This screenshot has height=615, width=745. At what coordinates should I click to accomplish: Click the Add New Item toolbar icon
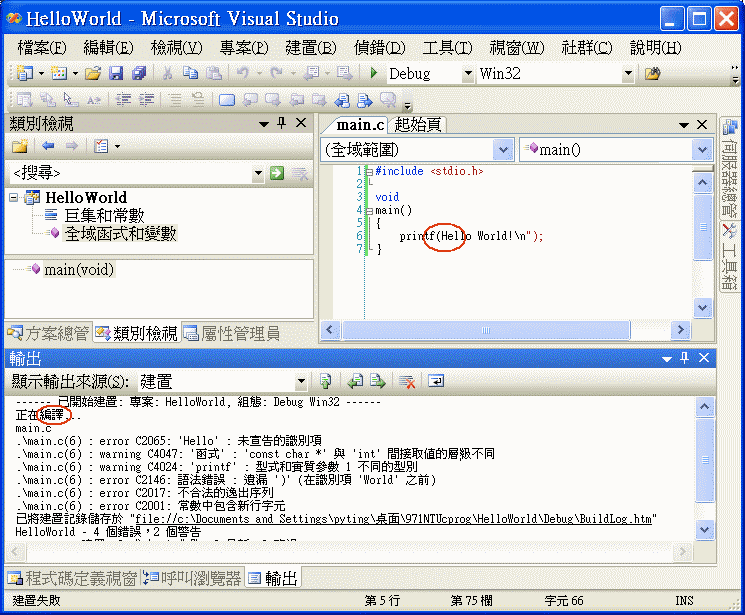pos(59,73)
